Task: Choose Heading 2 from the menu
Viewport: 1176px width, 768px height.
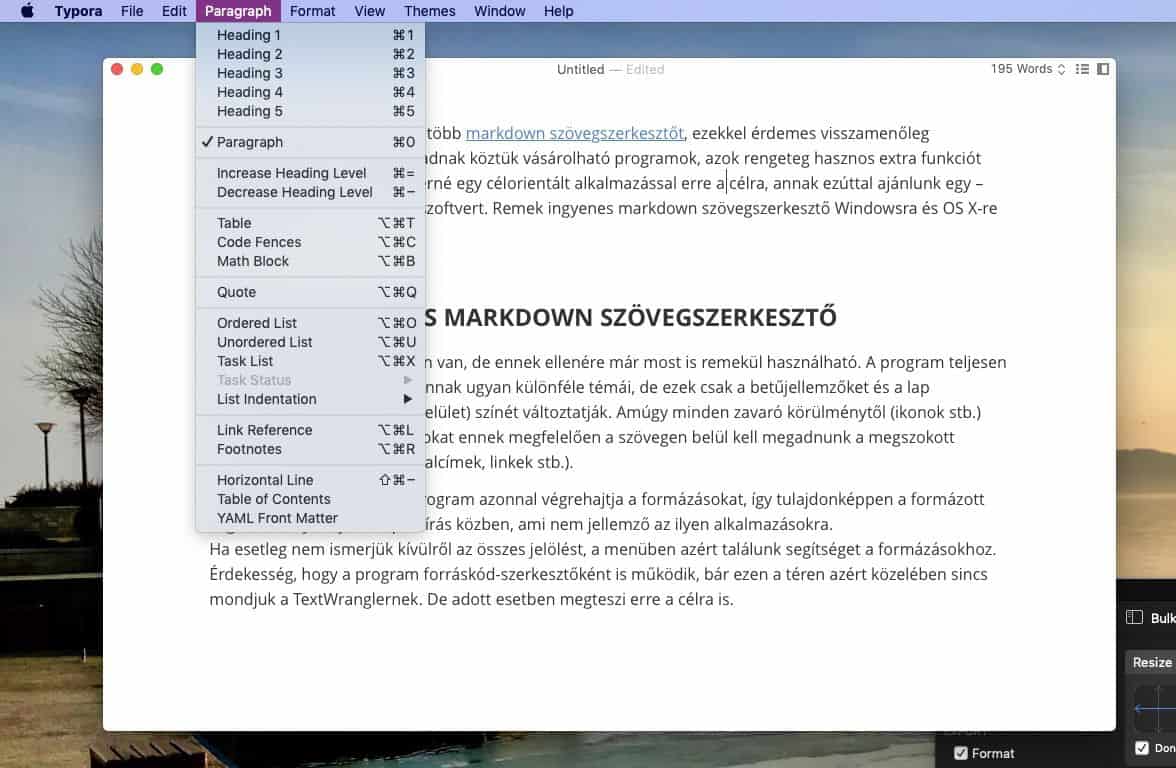Action: coord(310,54)
